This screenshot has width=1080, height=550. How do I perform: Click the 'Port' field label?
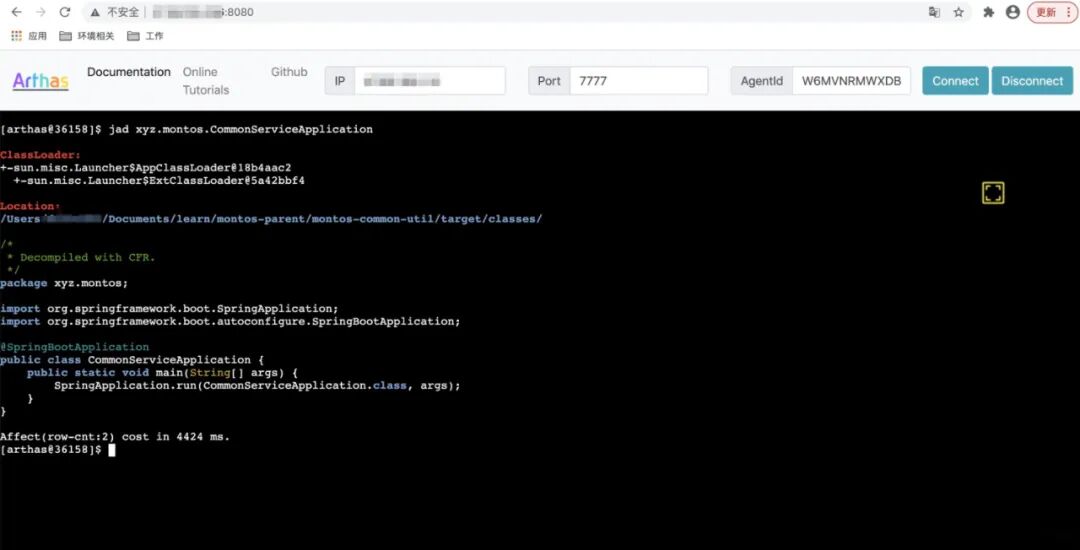[x=549, y=81]
